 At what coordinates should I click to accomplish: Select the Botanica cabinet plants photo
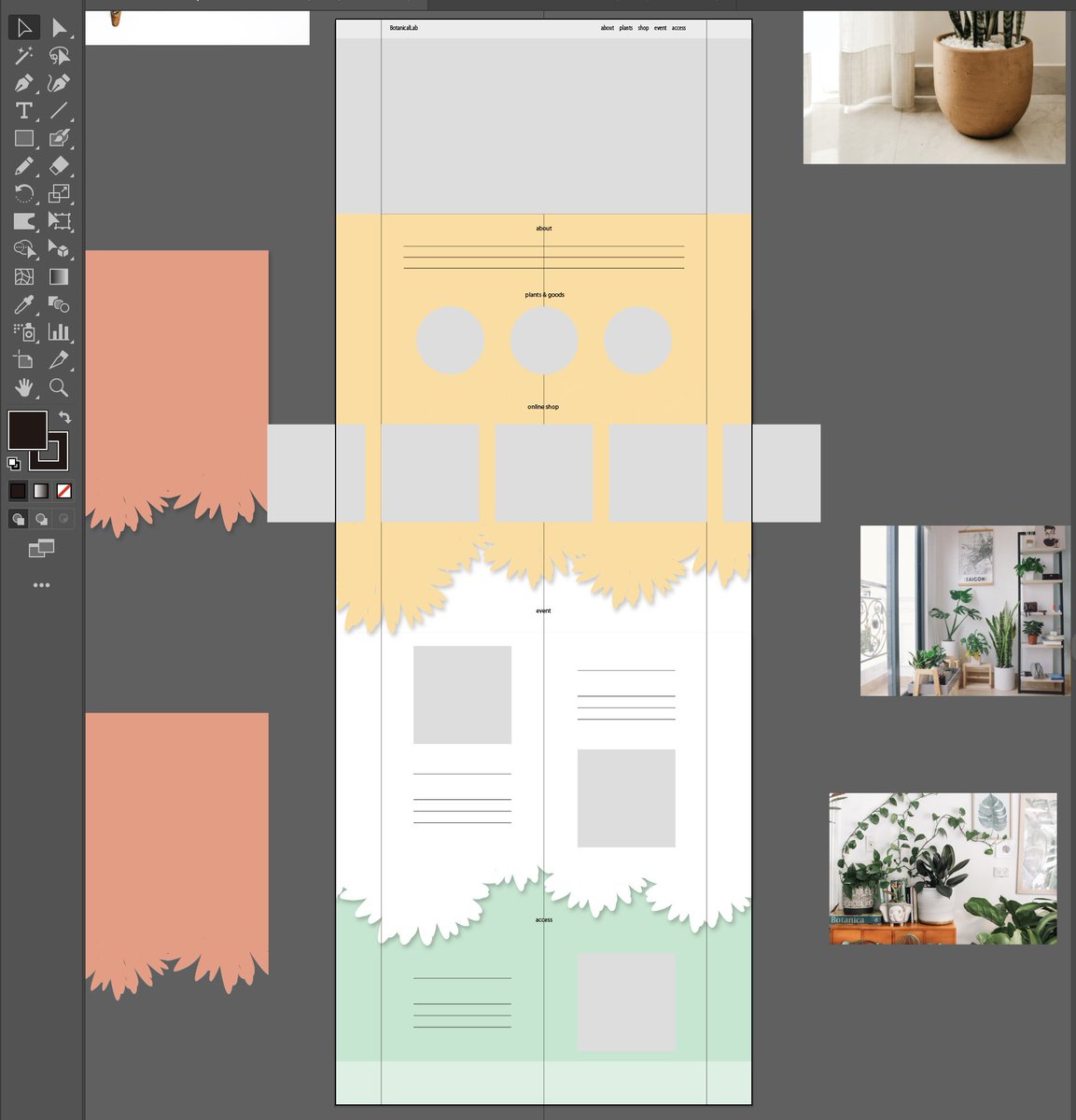943,869
